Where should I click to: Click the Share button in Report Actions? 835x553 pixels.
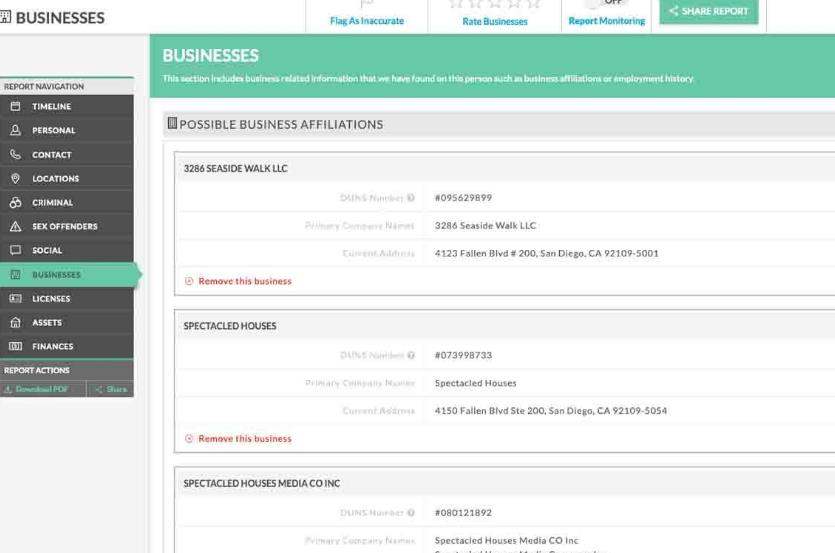(110, 389)
